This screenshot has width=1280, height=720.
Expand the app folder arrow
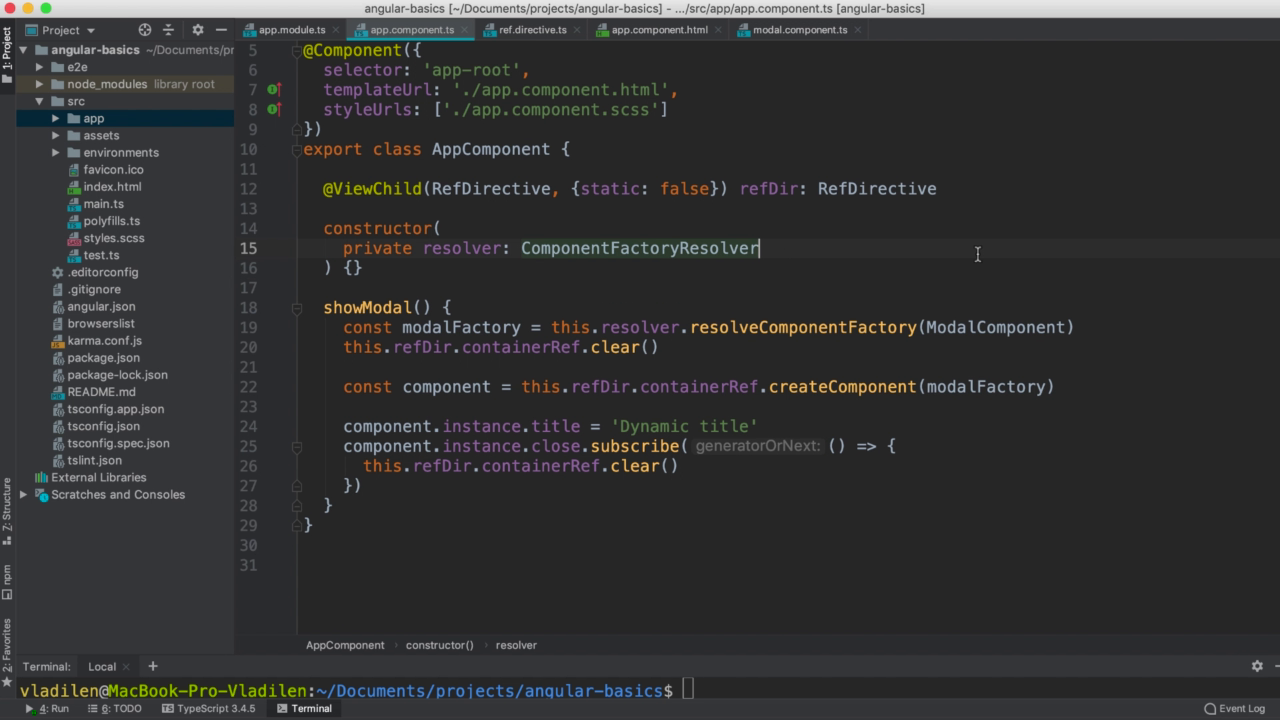point(56,118)
